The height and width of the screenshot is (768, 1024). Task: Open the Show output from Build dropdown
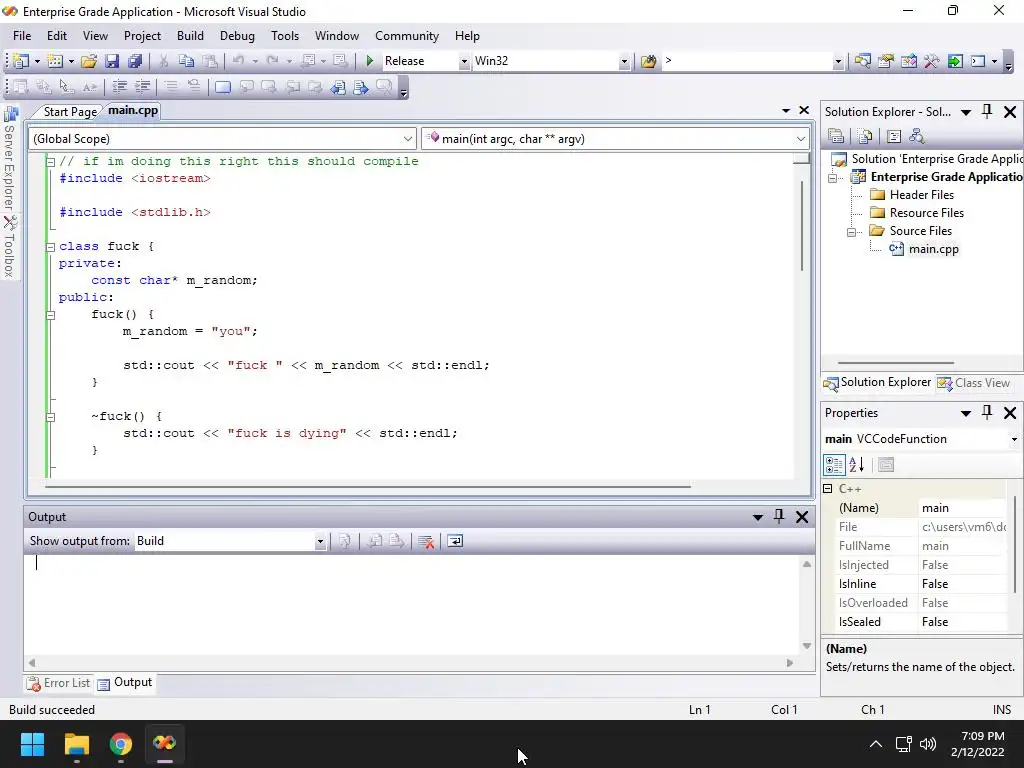click(x=320, y=541)
